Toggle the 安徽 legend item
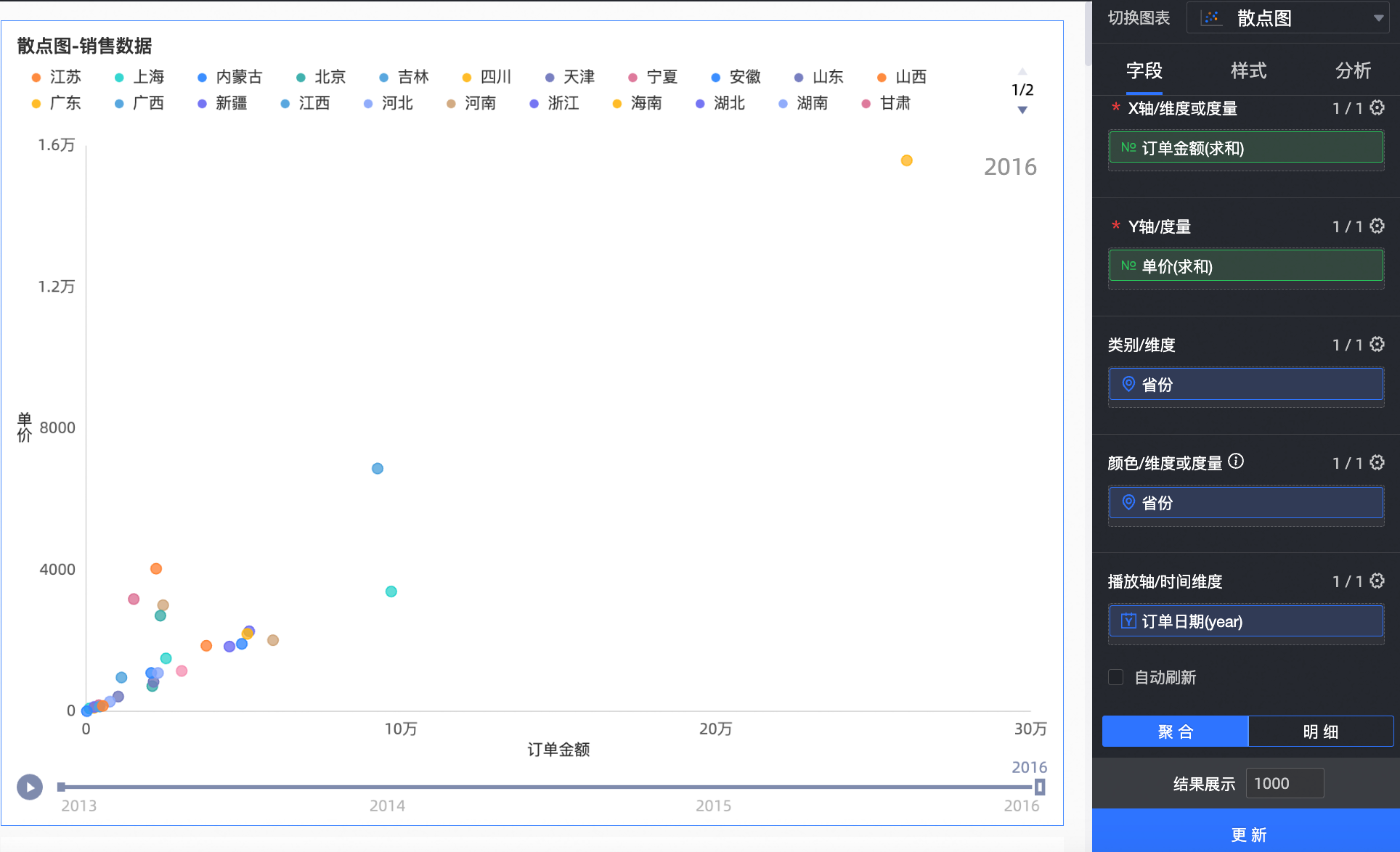Image resolution: width=1400 pixels, height=852 pixels. (736, 77)
